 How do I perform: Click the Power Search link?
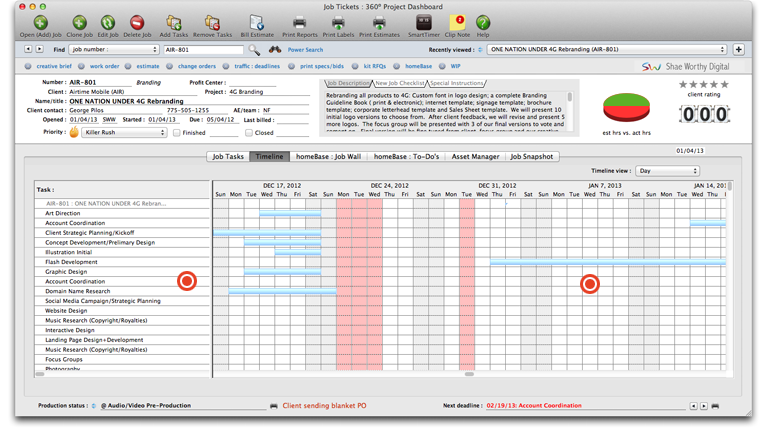click(x=305, y=49)
